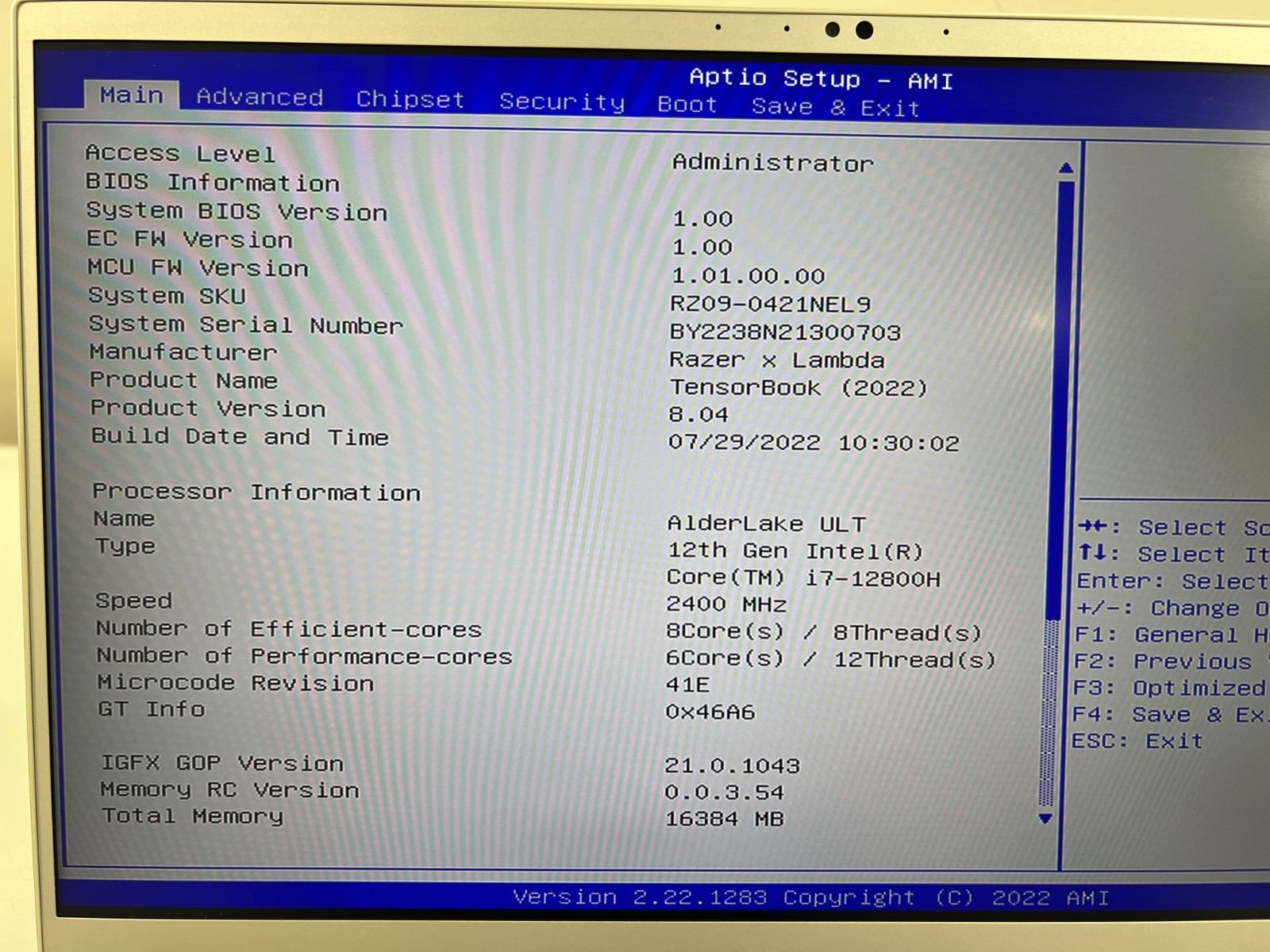Click the scrollbar up arrow

(1066, 168)
